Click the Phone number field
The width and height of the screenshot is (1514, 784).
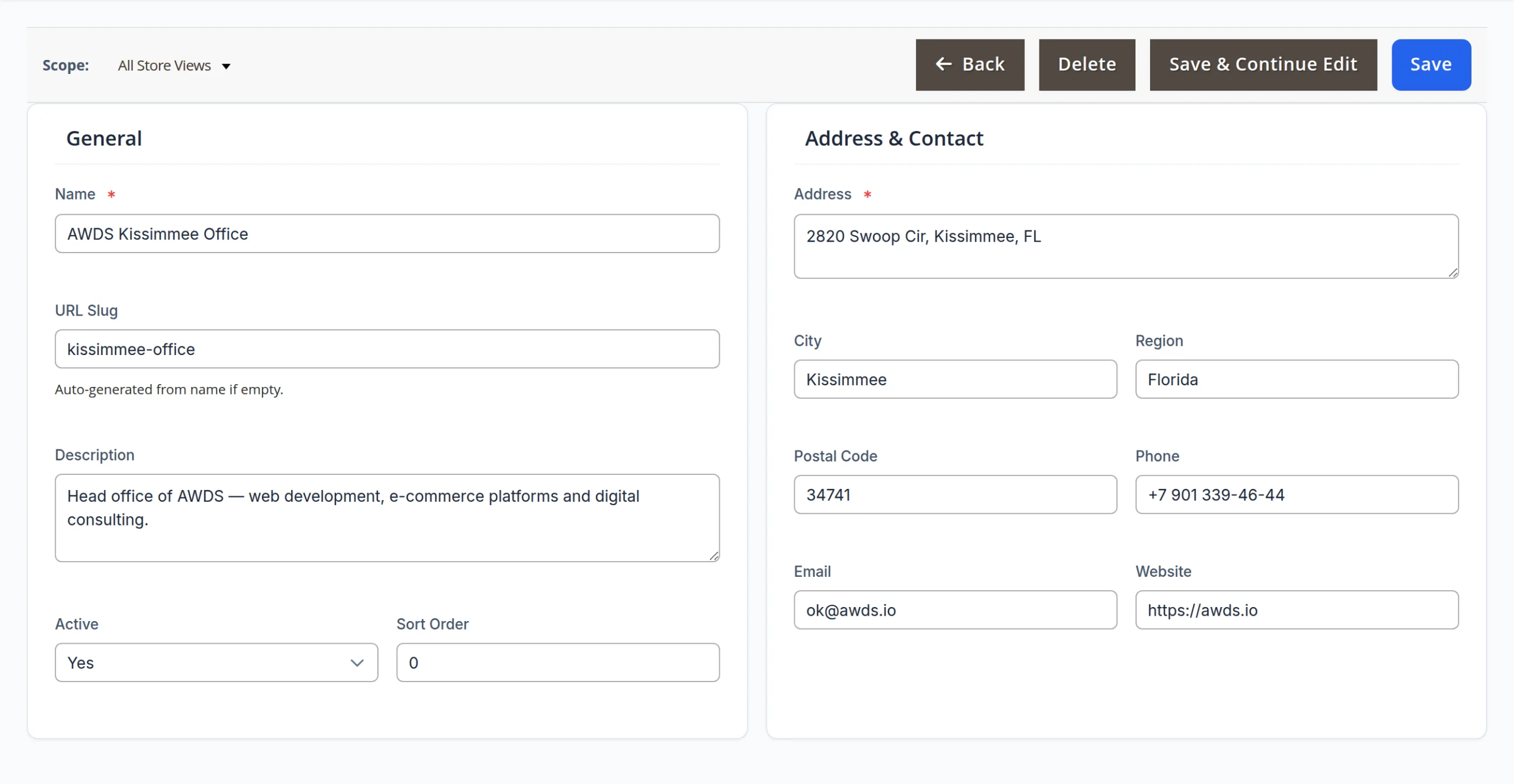[1297, 495]
